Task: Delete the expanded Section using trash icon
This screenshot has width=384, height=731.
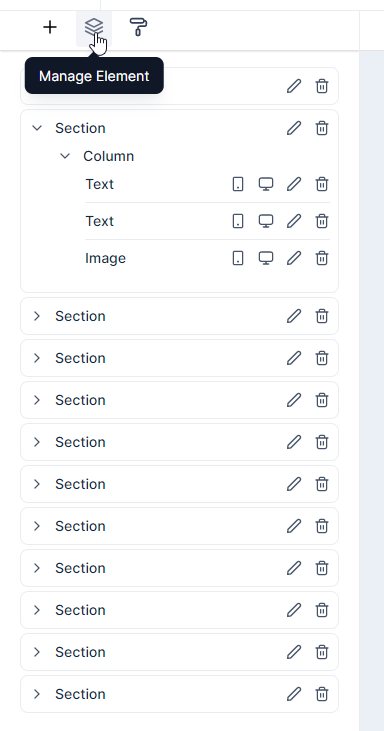Action: [x=322, y=128]
